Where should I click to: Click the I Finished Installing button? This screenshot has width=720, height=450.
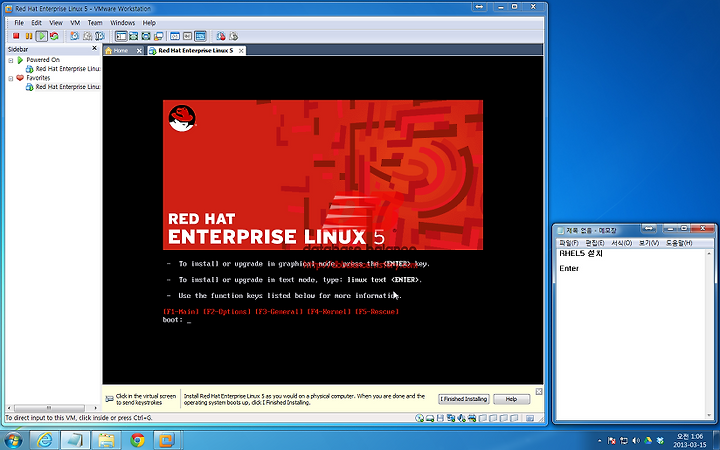[x=464, y=399]
